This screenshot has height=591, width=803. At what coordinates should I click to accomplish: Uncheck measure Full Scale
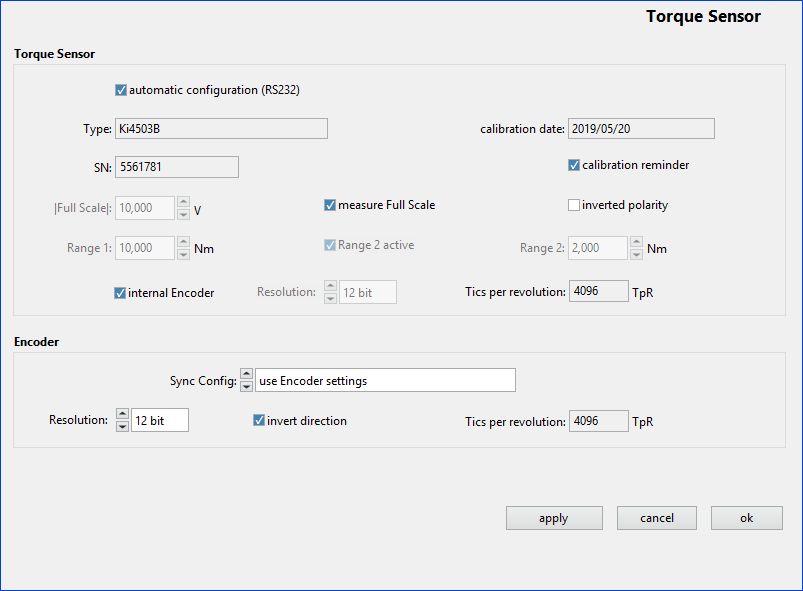pyautogui.click(x=330, y=204)
